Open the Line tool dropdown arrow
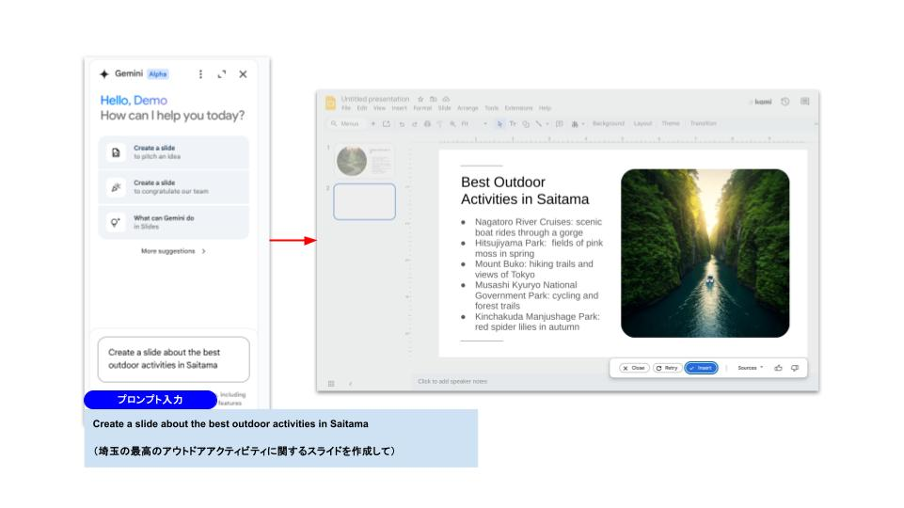Viewport: 904px width, 508px height. point(547,124)
